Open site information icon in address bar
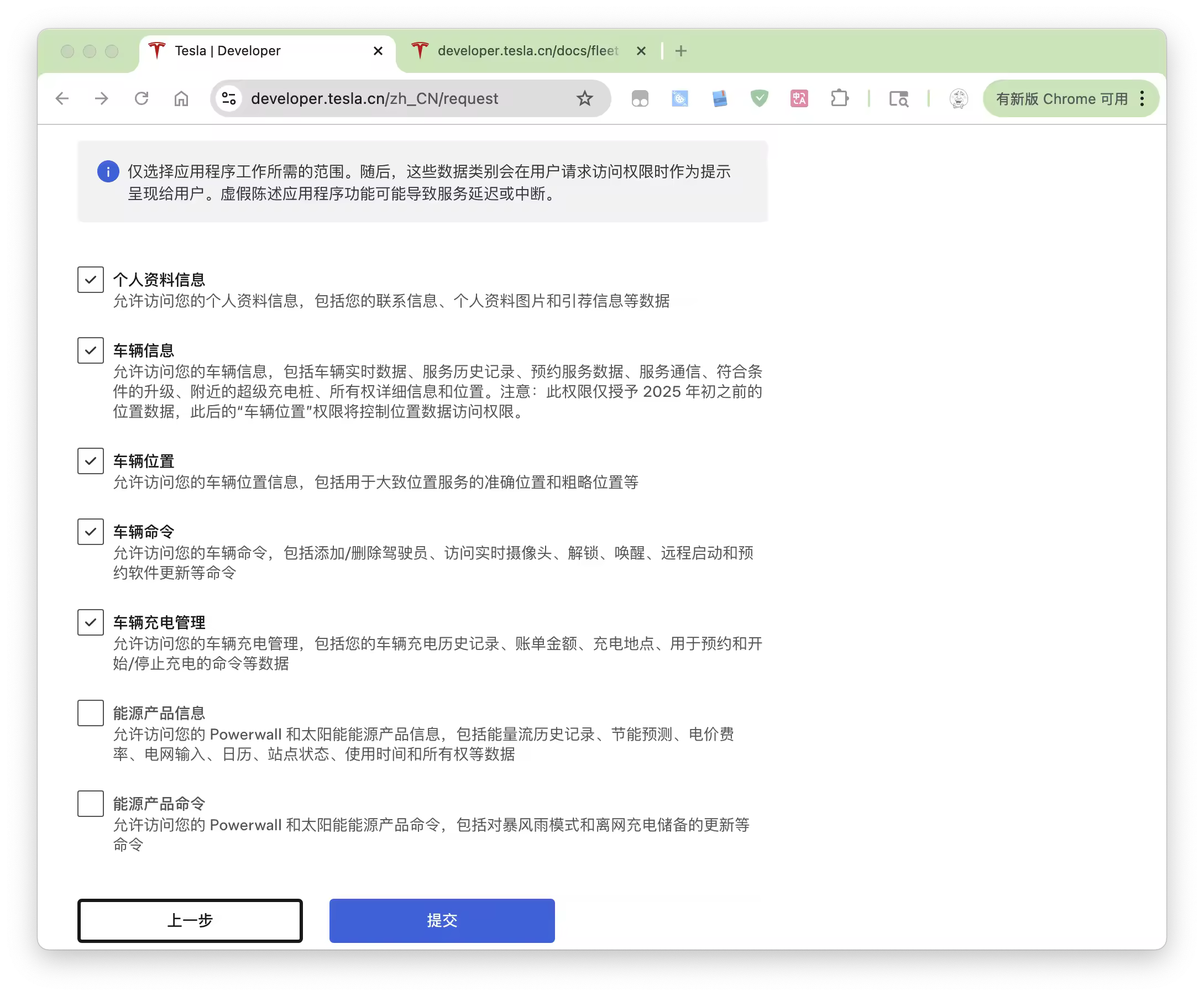 click(x=229, y=98)
